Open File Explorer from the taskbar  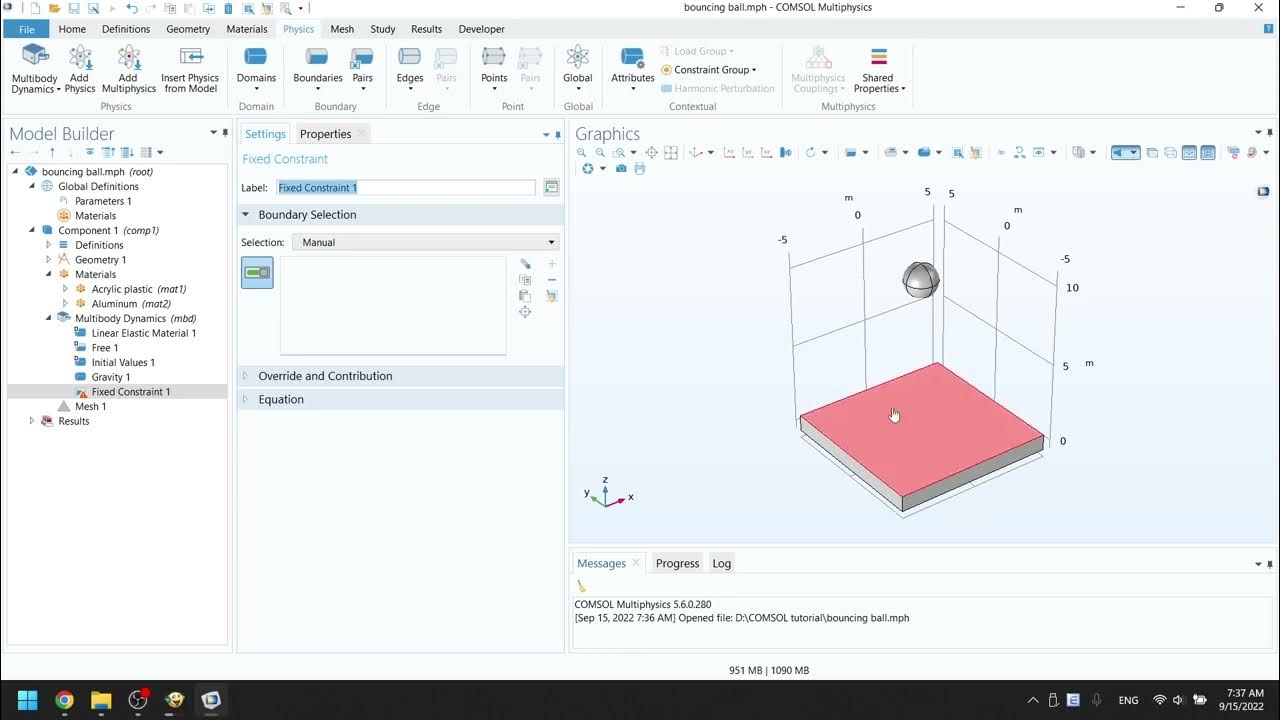101,700
